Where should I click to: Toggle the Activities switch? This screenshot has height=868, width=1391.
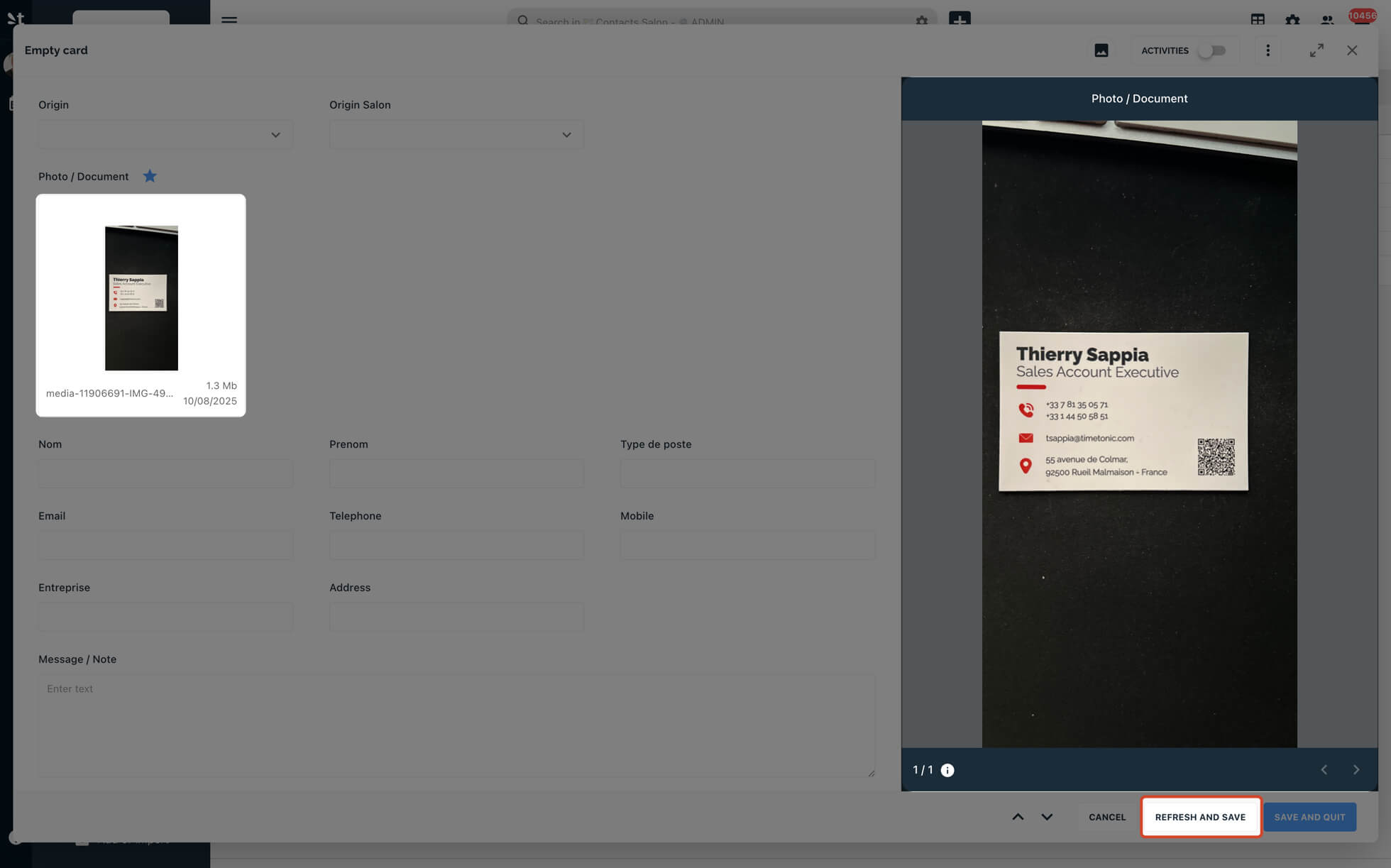1212,50
